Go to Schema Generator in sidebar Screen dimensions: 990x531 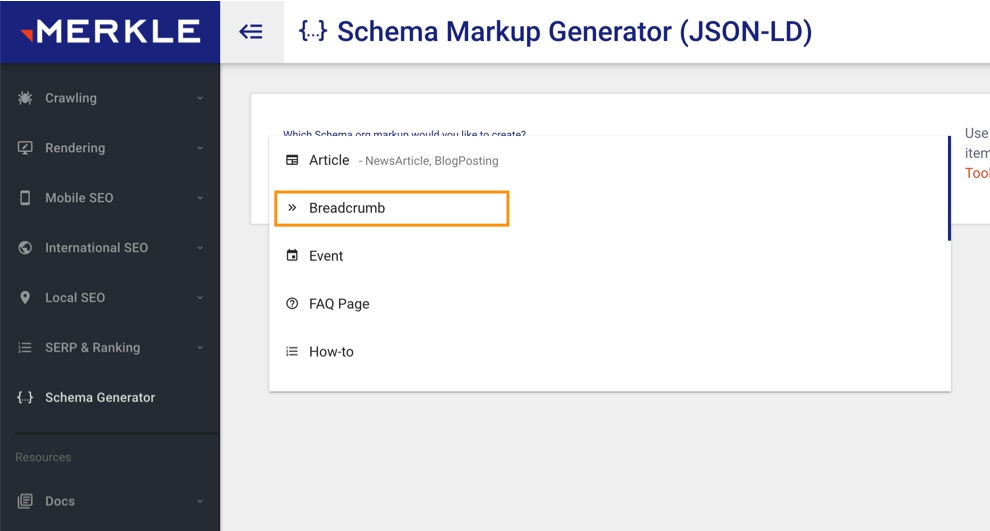pos(110,397)
